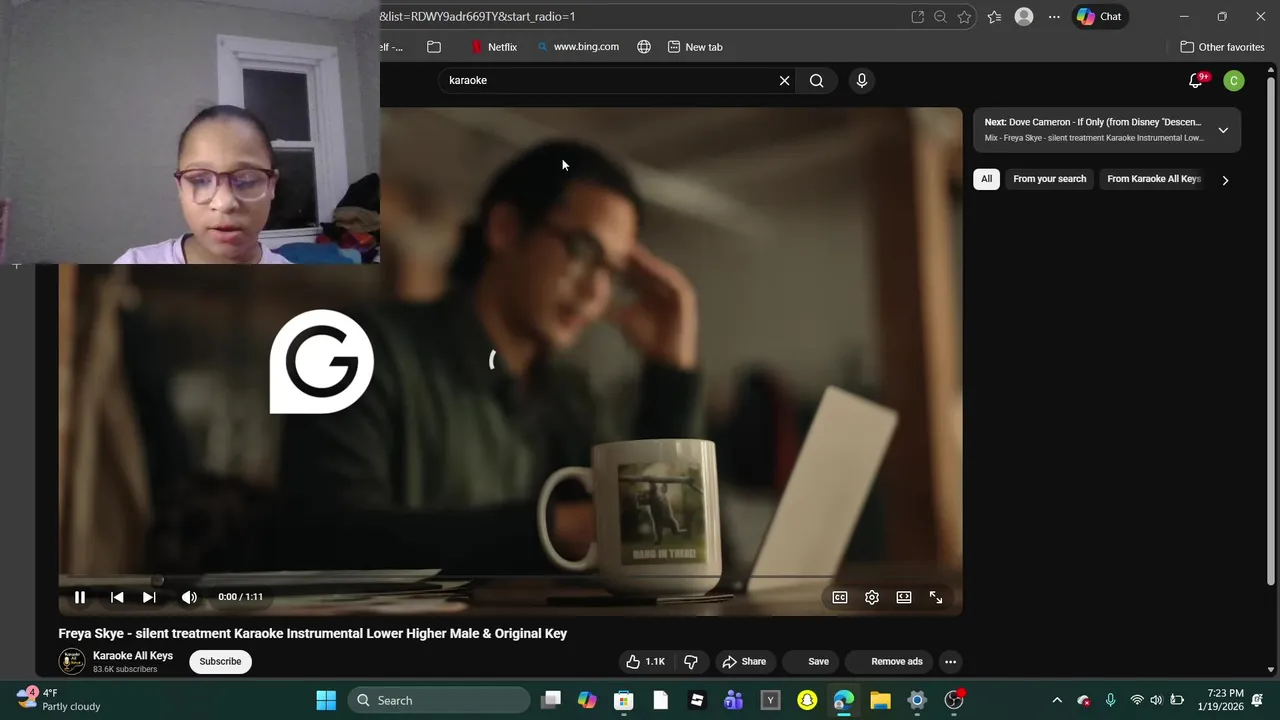Show more filter chips with right arrow
This screenshot has height=720, width=1280.
click(x=1225, y=180)
